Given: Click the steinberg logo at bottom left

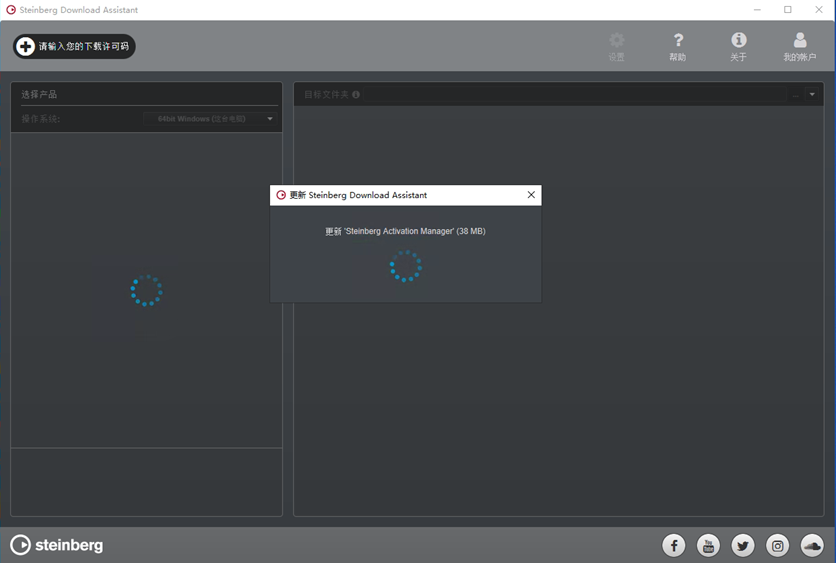Looking at the screenshot, I should [57, 545].
